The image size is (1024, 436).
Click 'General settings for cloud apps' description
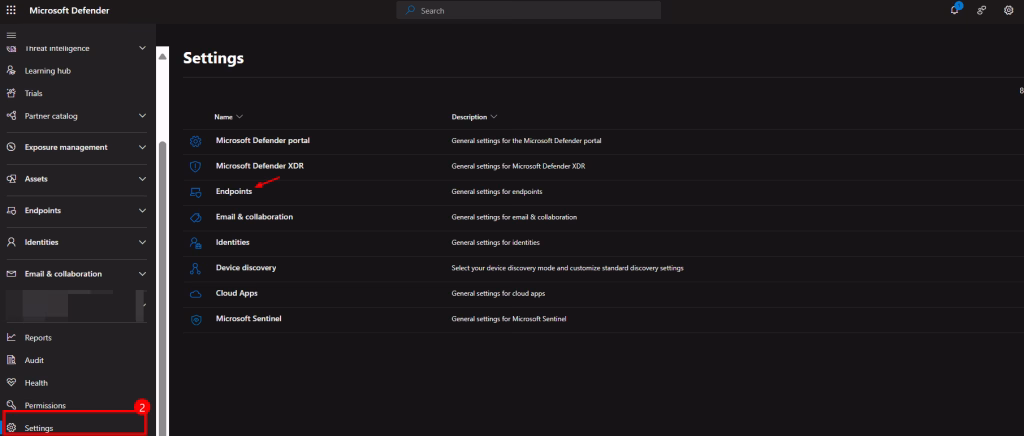[498, 294]
